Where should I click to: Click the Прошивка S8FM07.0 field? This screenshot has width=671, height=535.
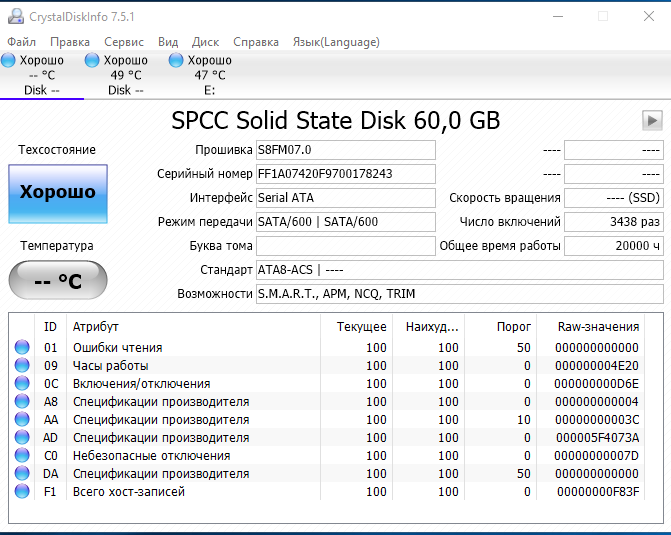point(346,150)
